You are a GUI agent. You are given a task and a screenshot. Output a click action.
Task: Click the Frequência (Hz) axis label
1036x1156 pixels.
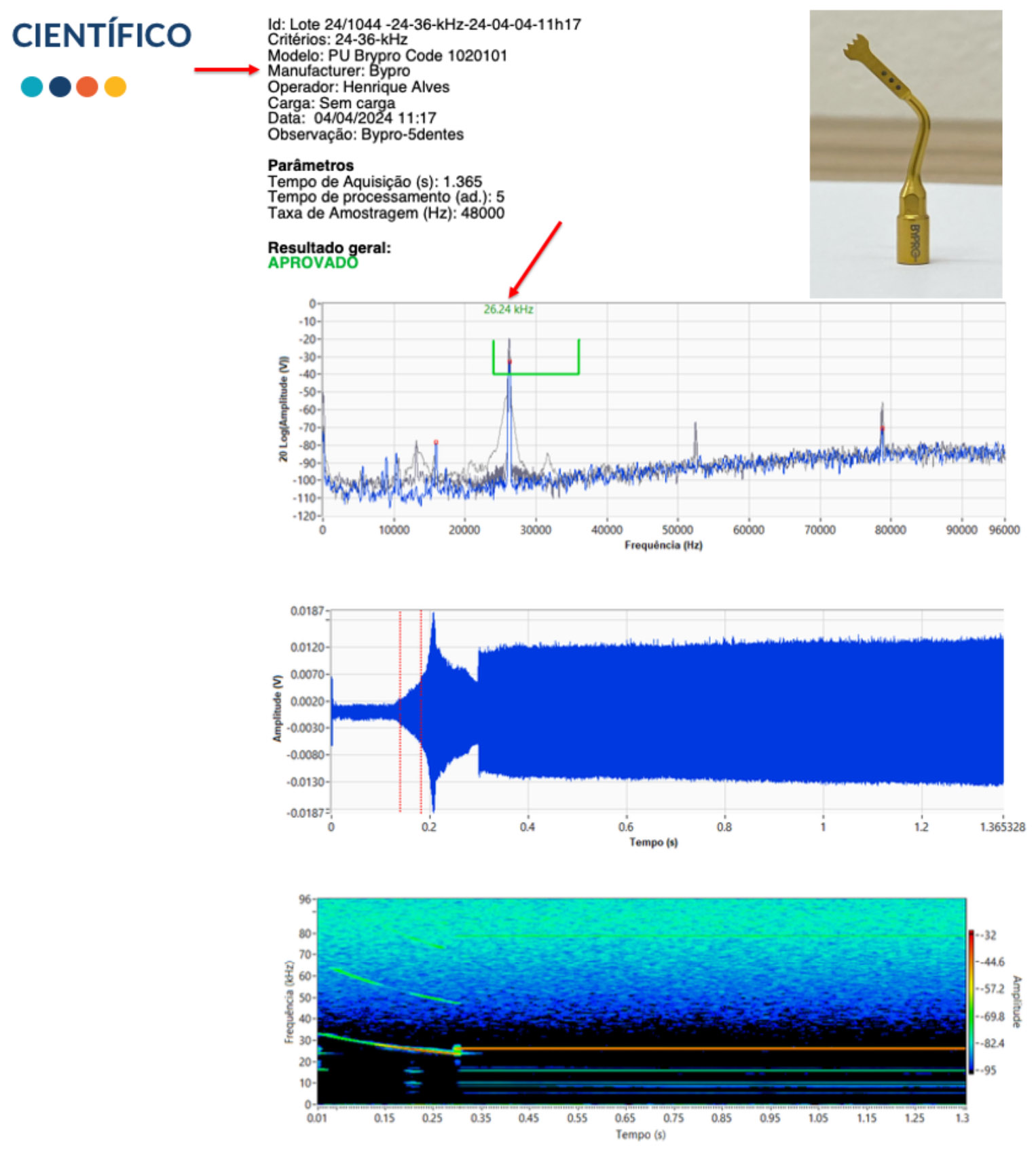(x=663, y=545)
